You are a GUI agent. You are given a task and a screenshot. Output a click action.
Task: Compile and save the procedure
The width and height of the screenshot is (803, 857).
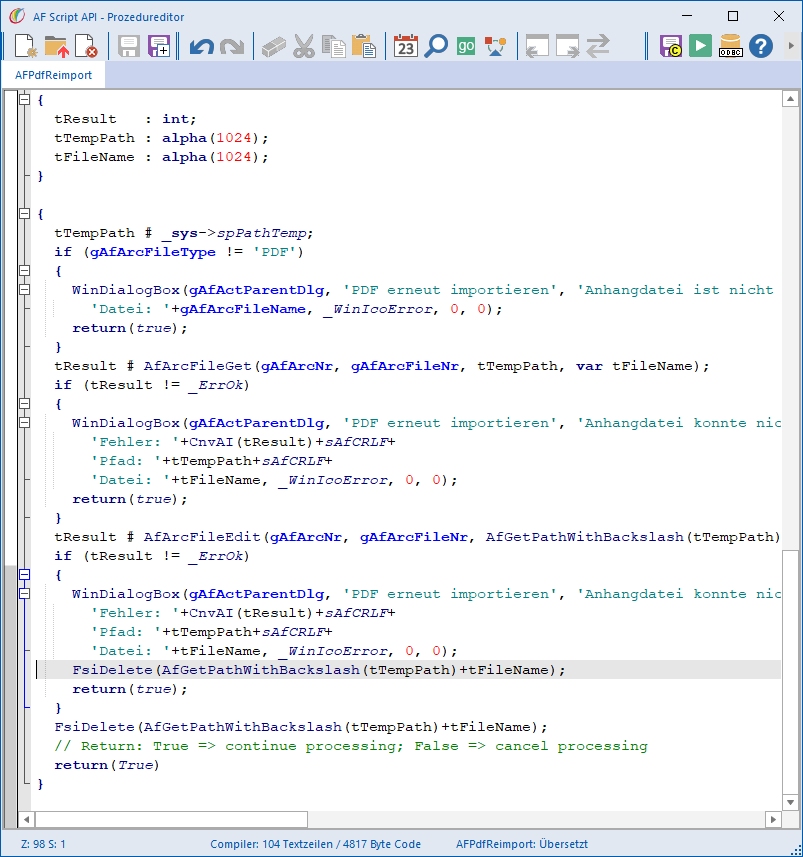pyautogui.click(x=671, y=46)
